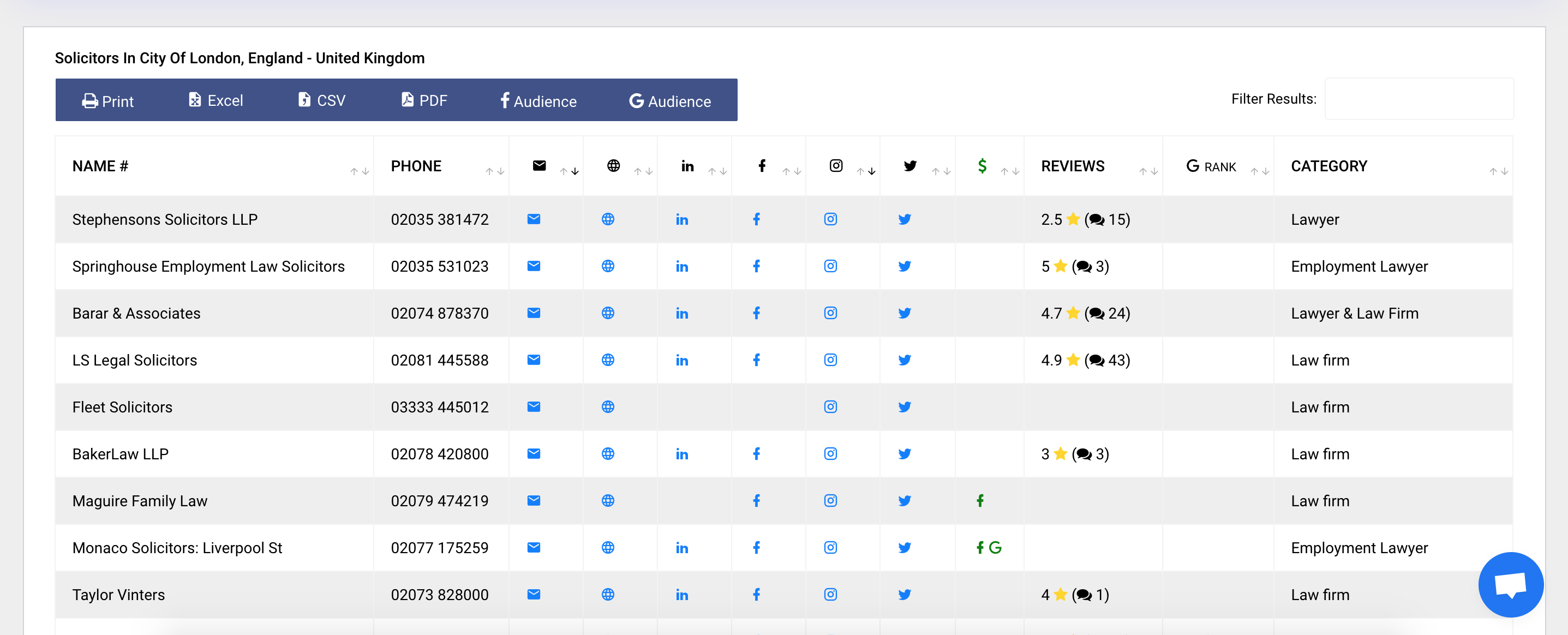Open Stephensons Solicitors LLP email icon
Image resolution: width=1568 pixels, height=635 pixels.
click(533, 219)
